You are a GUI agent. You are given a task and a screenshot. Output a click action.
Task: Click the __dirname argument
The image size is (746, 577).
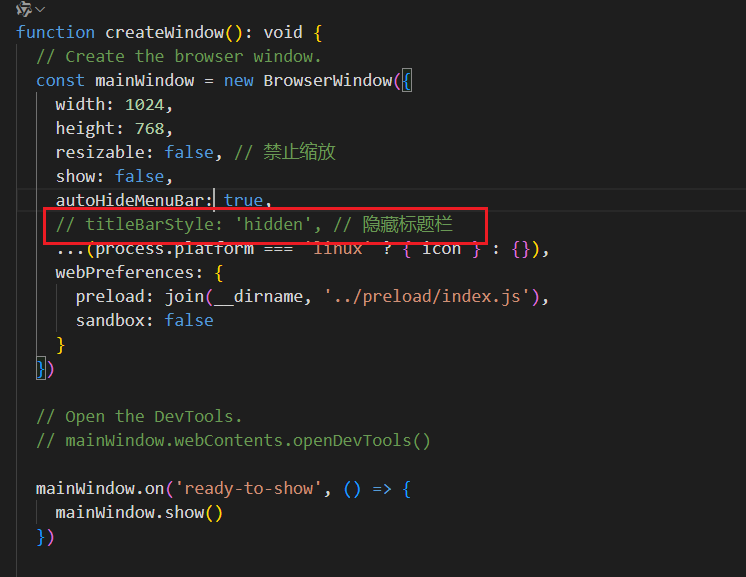point(258,296)
